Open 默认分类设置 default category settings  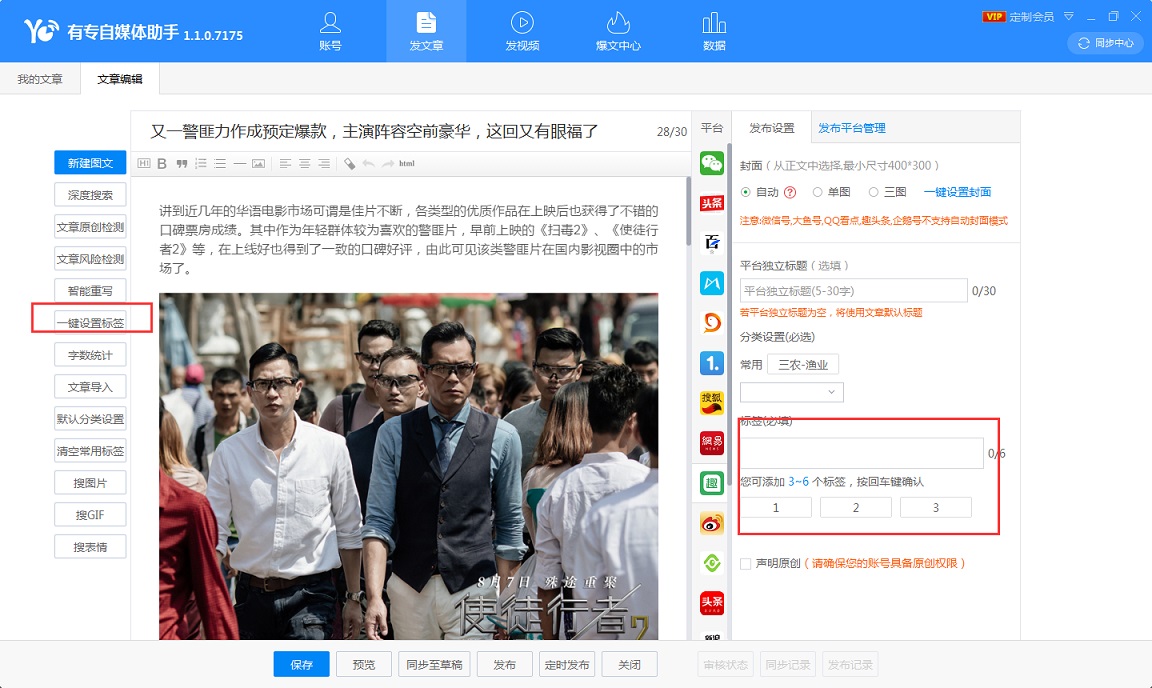coord(90,418)
